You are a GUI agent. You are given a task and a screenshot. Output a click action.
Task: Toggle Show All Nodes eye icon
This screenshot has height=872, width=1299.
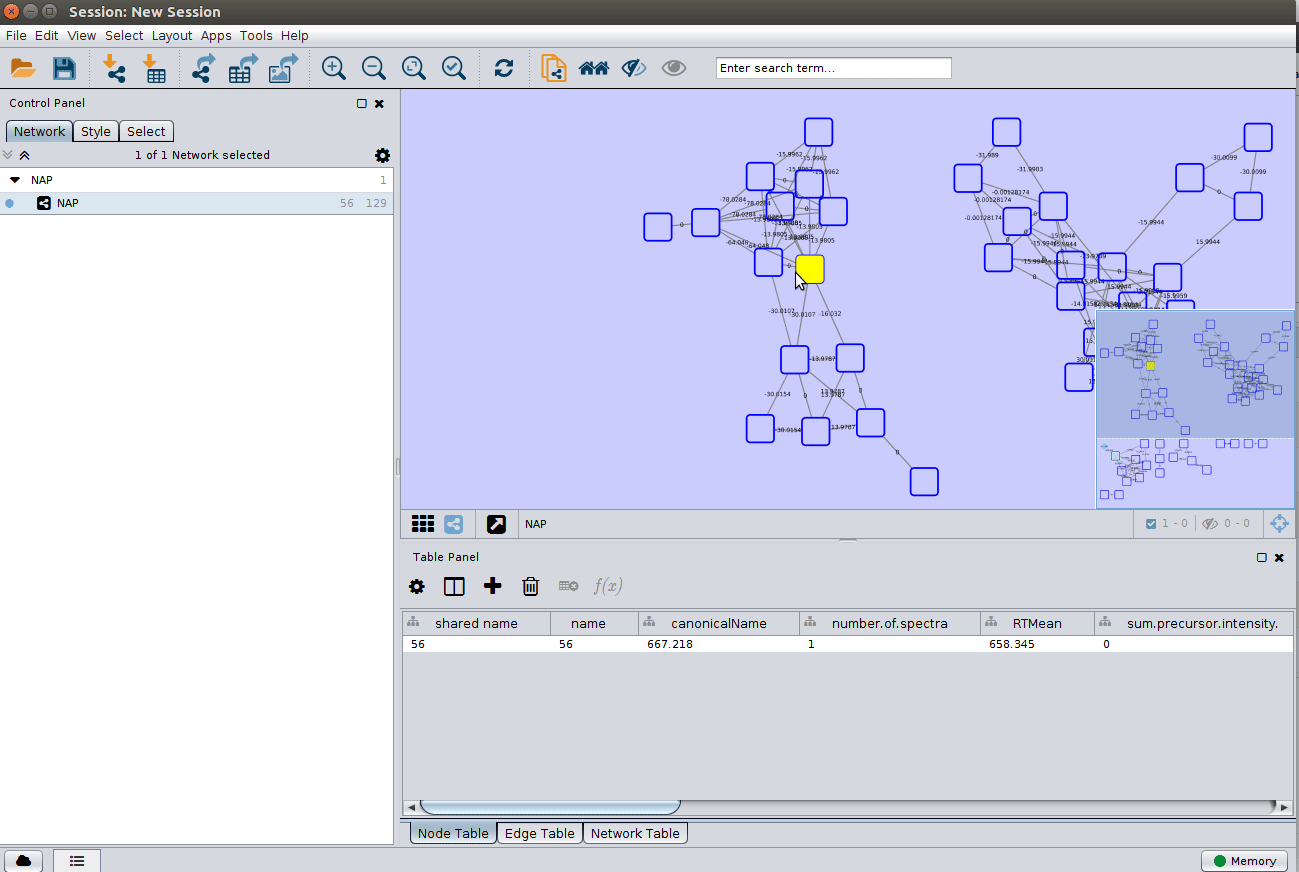[674, 68]
